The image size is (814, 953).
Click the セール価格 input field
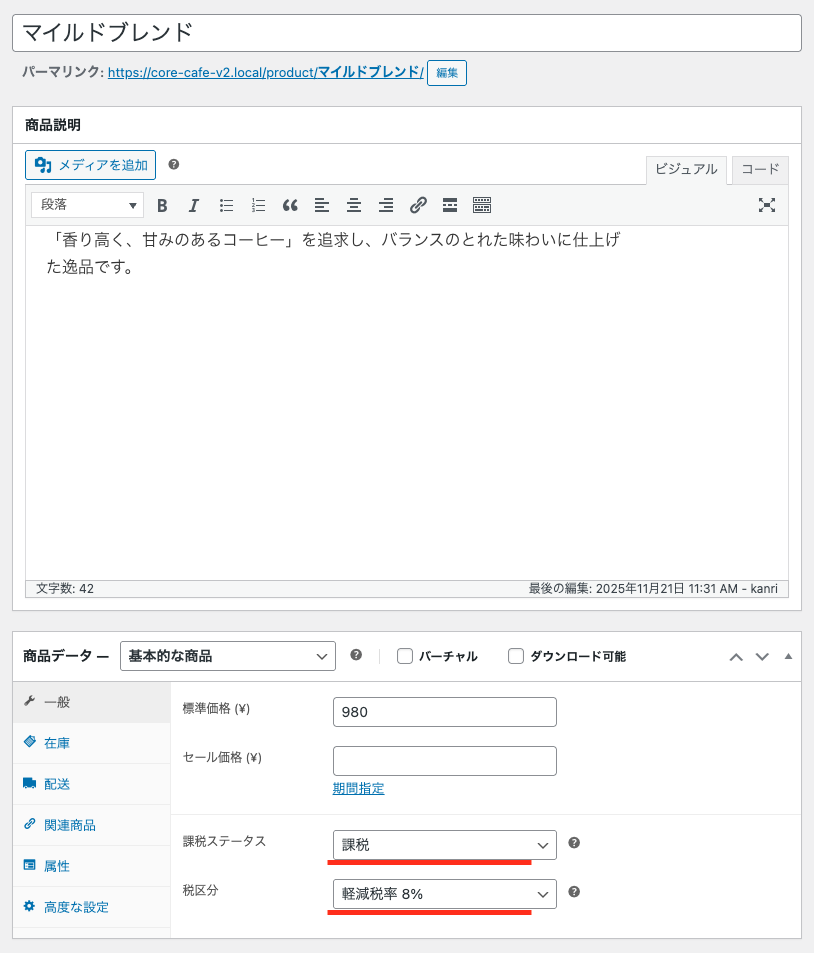tap(444, 761)
